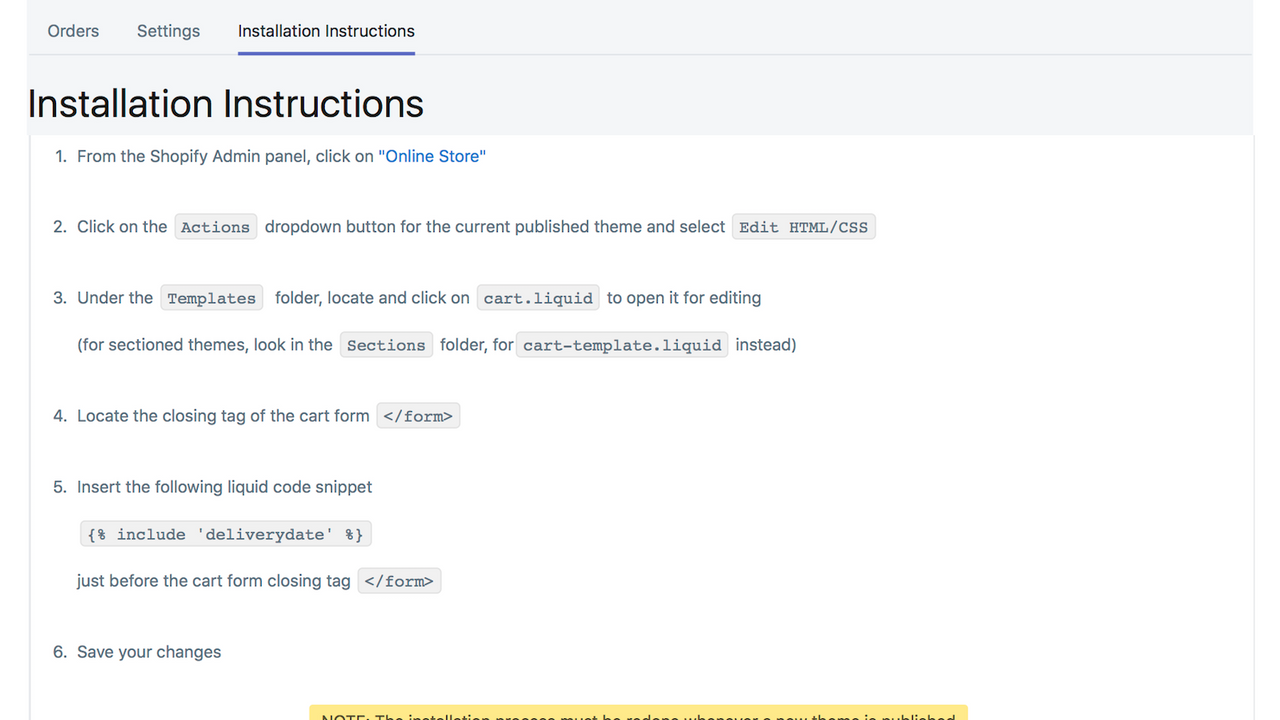Click the Insert liquid code snippet step text
The image size is (1280, 720).
(x=224, y=486)
